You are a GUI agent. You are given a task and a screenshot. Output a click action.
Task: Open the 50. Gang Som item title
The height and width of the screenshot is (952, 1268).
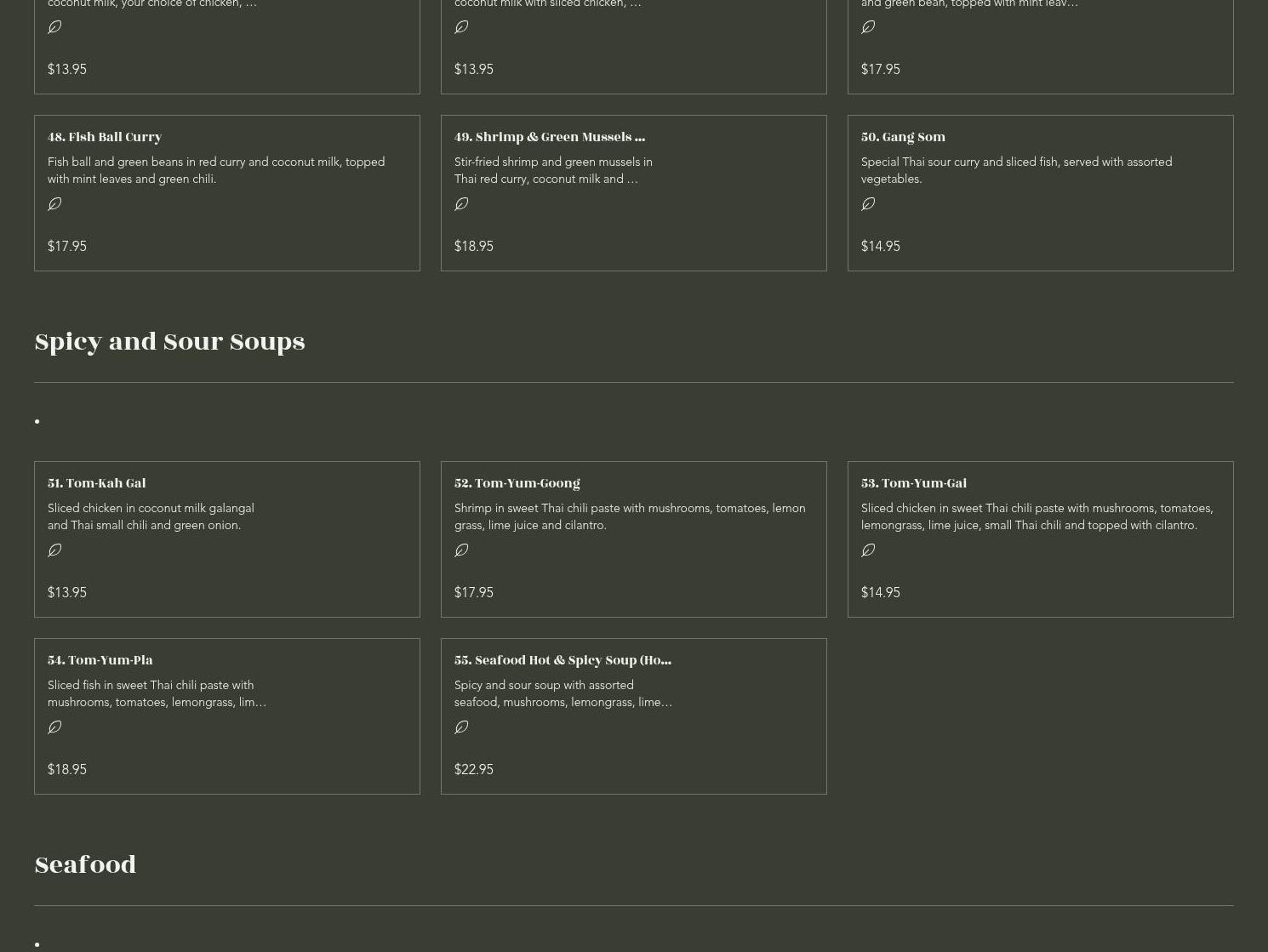[903, 137]
